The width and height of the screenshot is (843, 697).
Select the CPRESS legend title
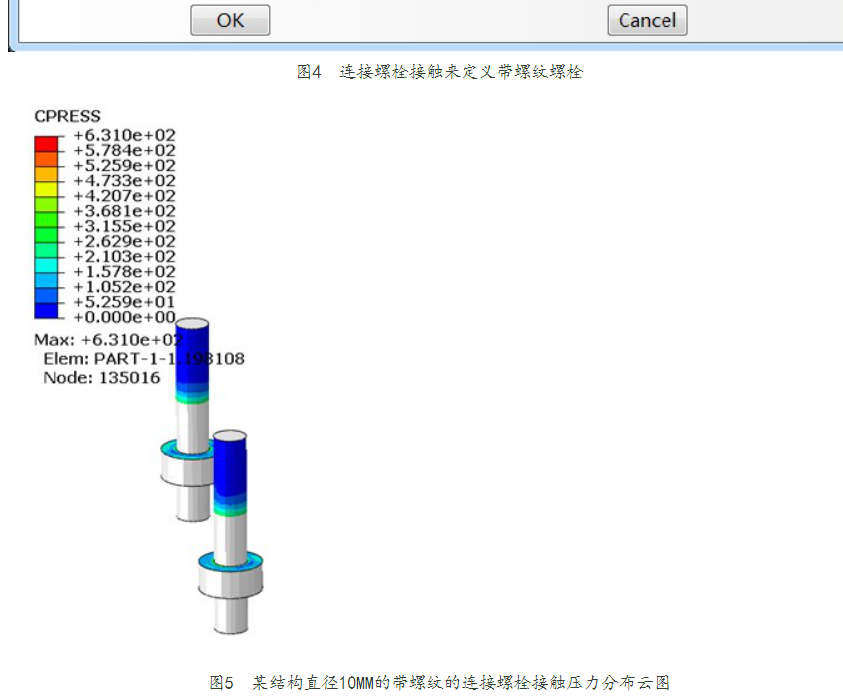pos(67,116)
